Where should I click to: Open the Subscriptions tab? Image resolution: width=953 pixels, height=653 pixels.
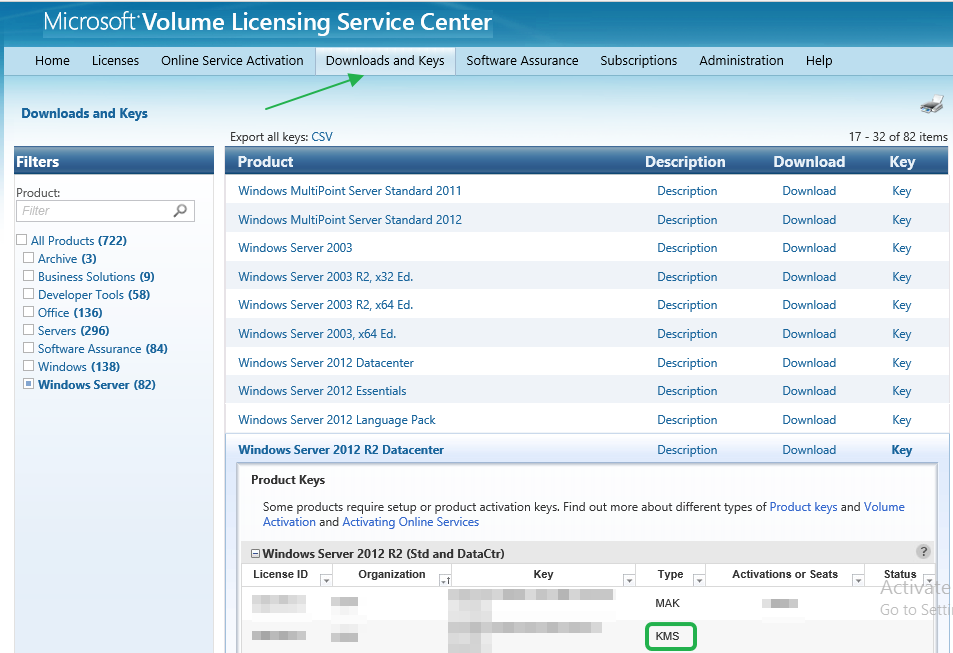(x=639, y=61)
